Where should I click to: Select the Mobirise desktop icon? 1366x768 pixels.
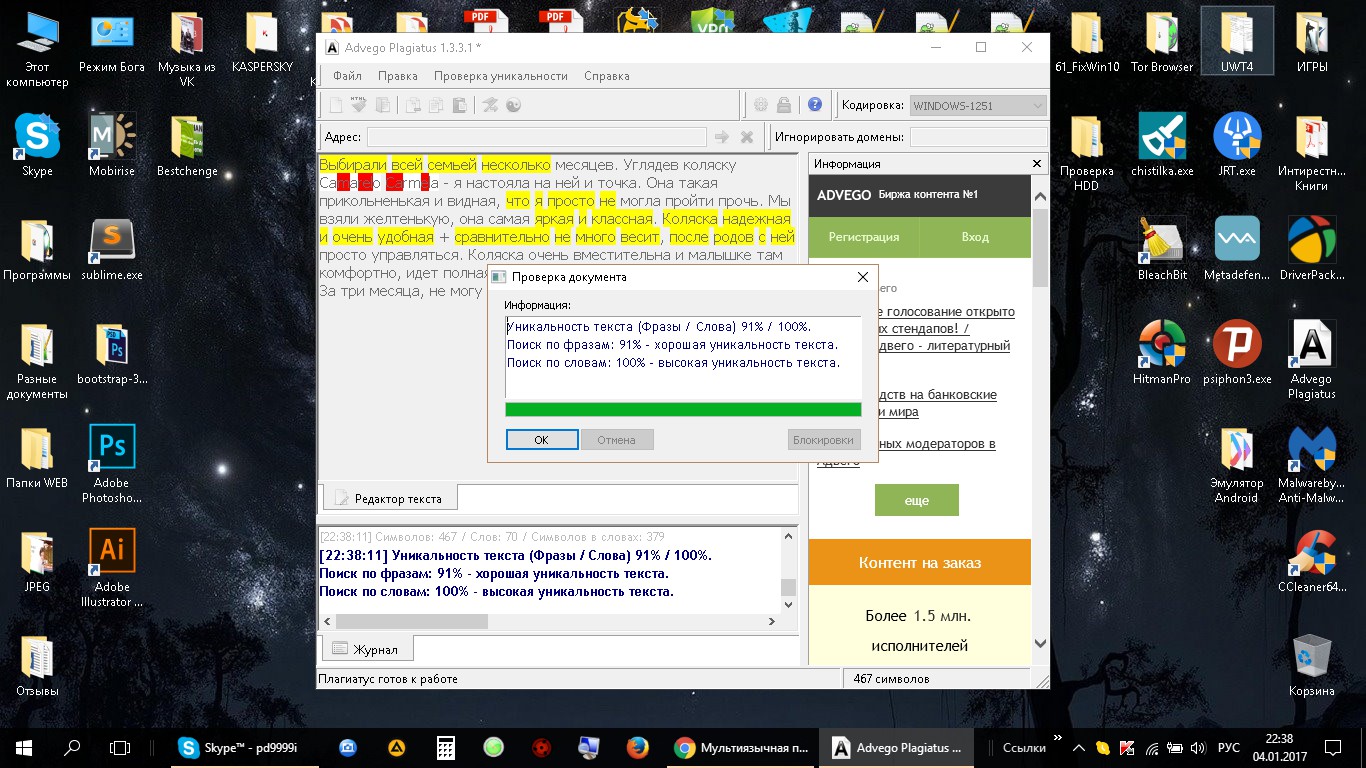click(x=112, y=145)
